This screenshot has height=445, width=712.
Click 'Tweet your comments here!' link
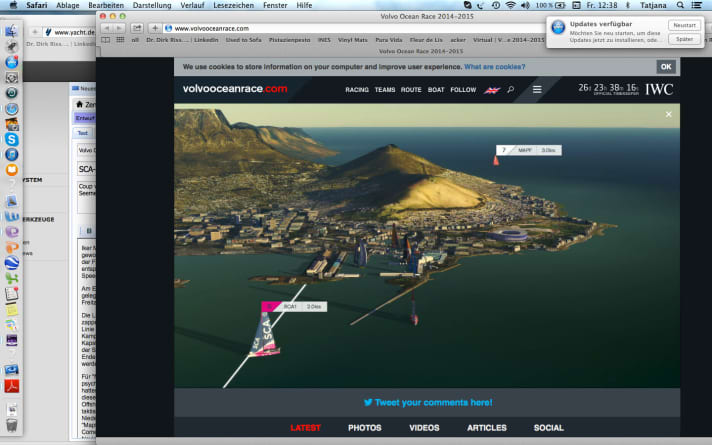point(433,402)
